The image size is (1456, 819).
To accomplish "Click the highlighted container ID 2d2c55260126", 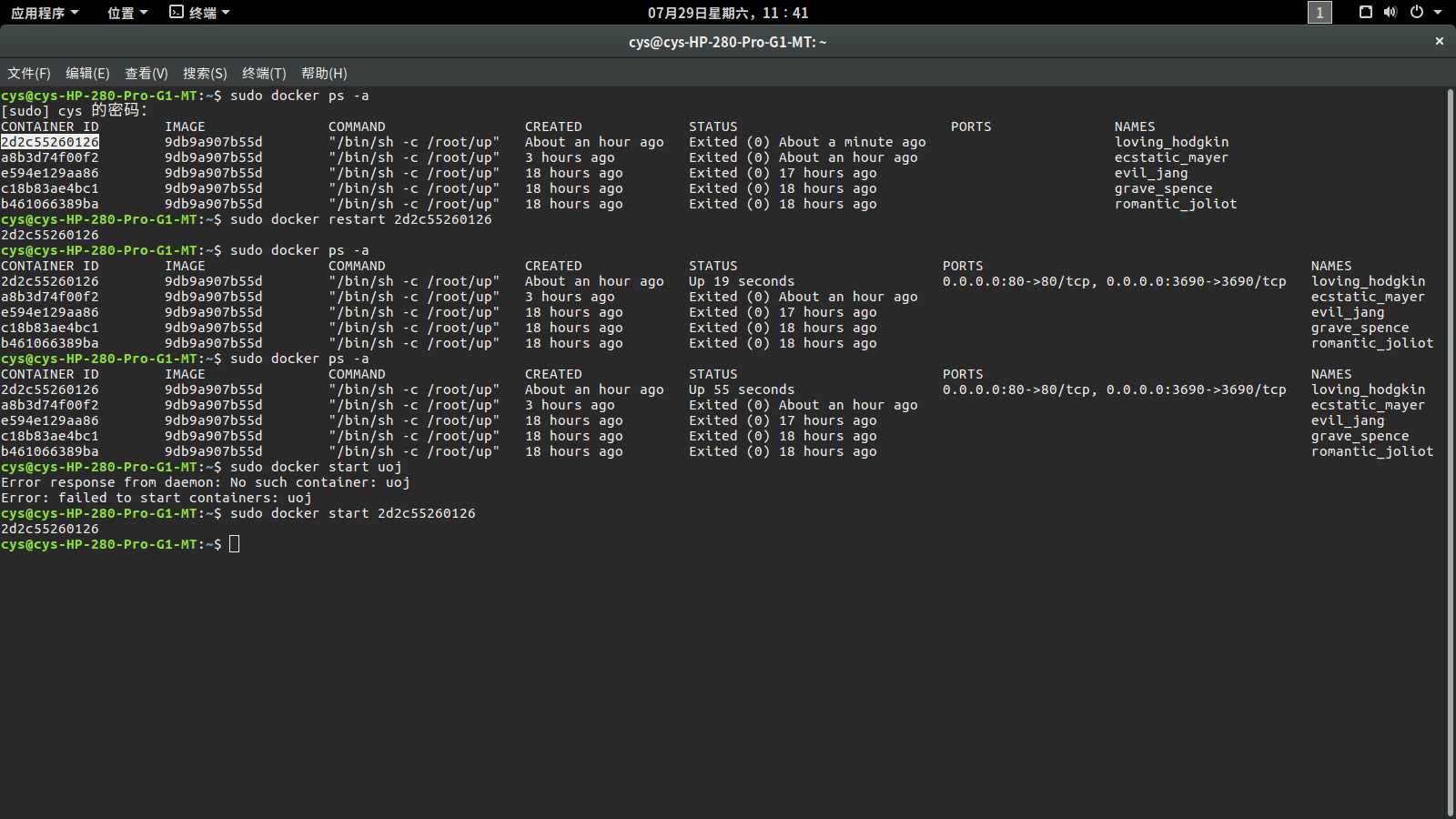I will click(x=50, y=142).
